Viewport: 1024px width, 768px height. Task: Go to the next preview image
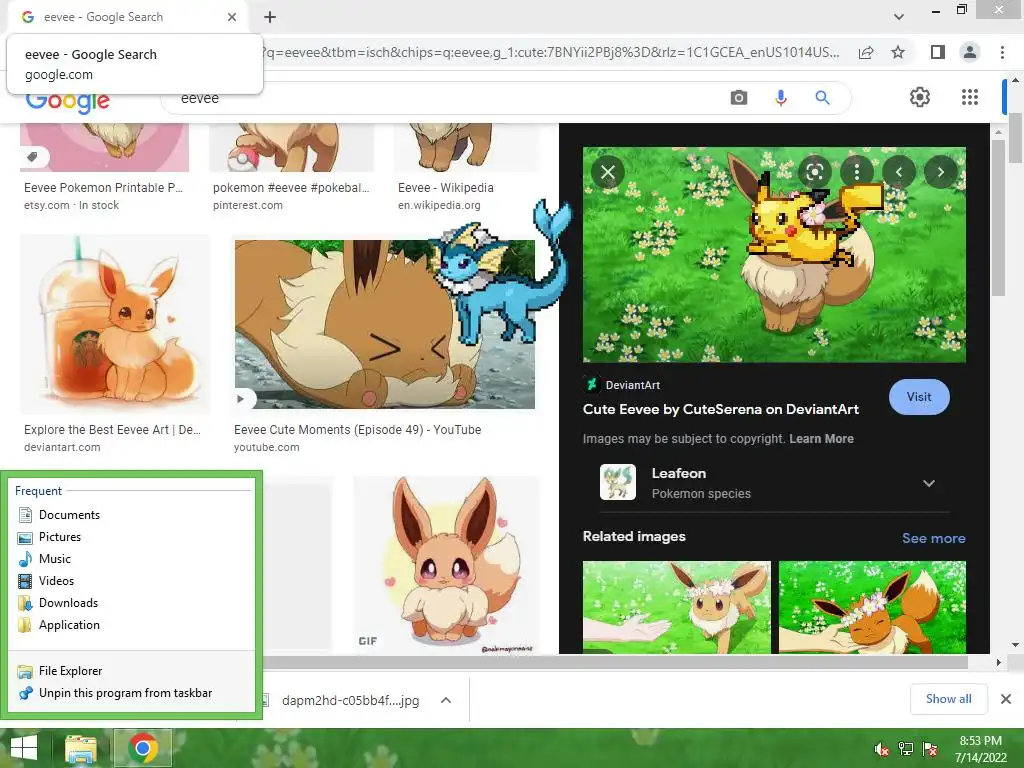point(940,172)
